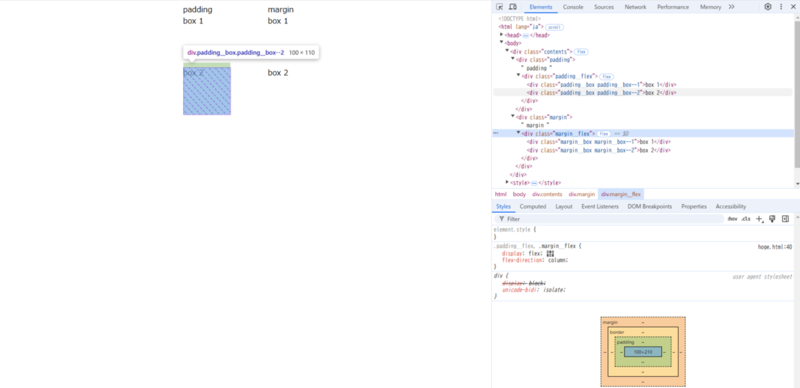This screenshot has width=800, height=388.
Task: Open the Event Listeners pane tab
Action: tap(600, 206)
